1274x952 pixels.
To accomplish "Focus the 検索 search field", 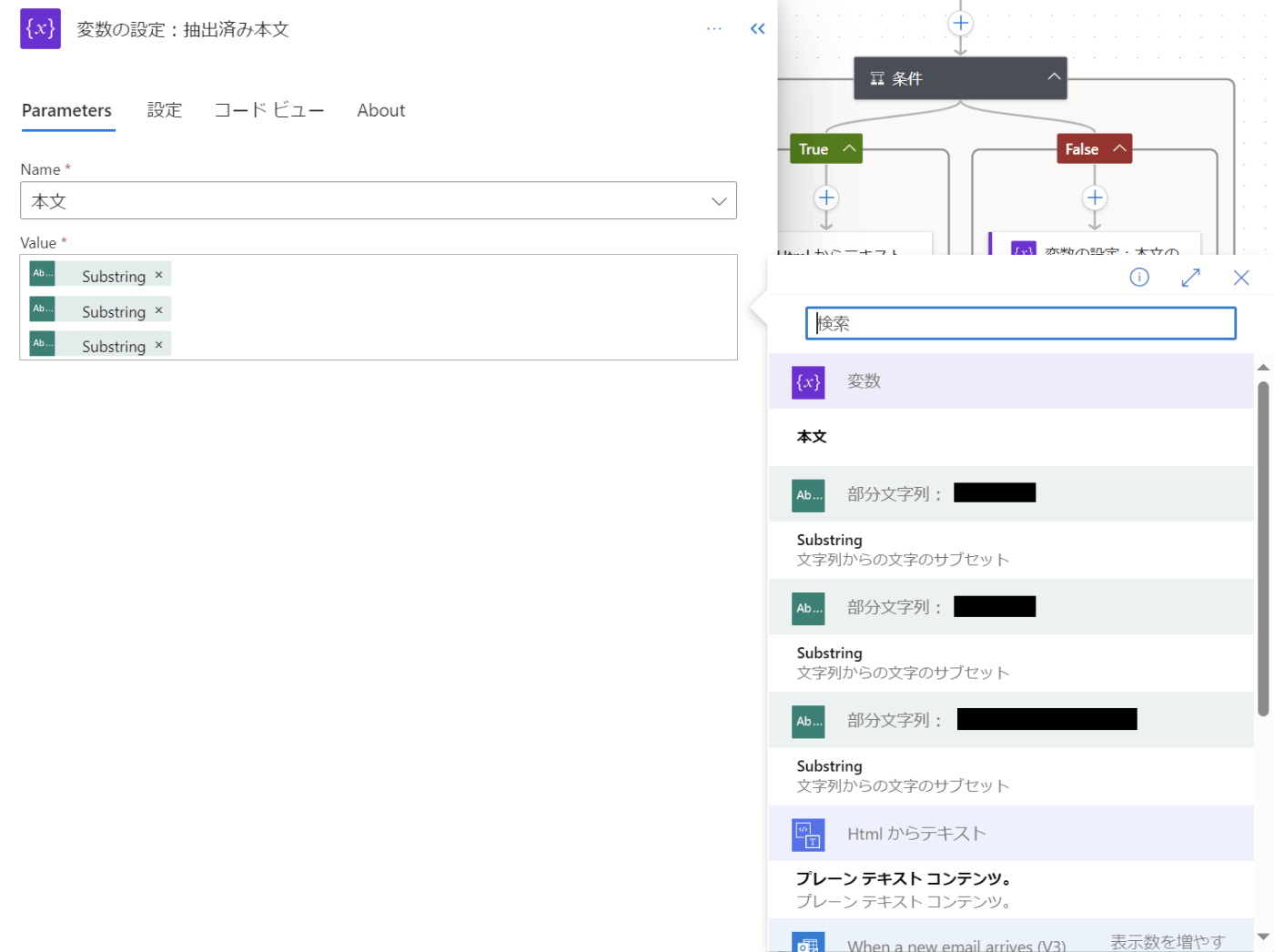I will (1021, 323).
